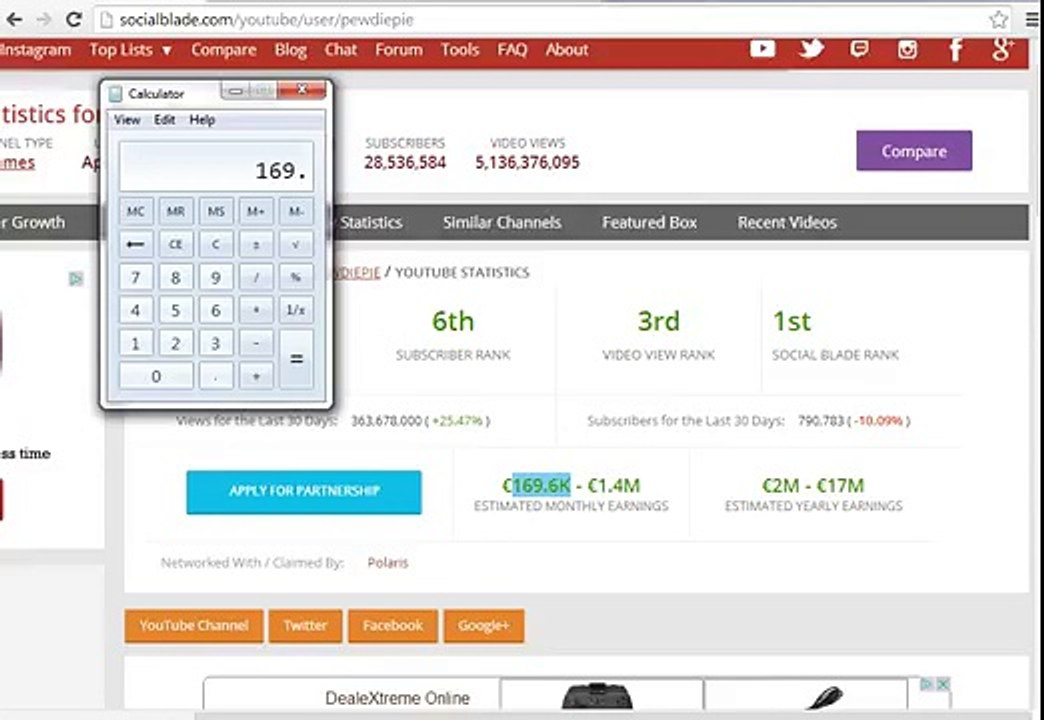This screenshot has height=720, width=1044.
Task: Switch to Featured Box tab
Action: (649, 222)
